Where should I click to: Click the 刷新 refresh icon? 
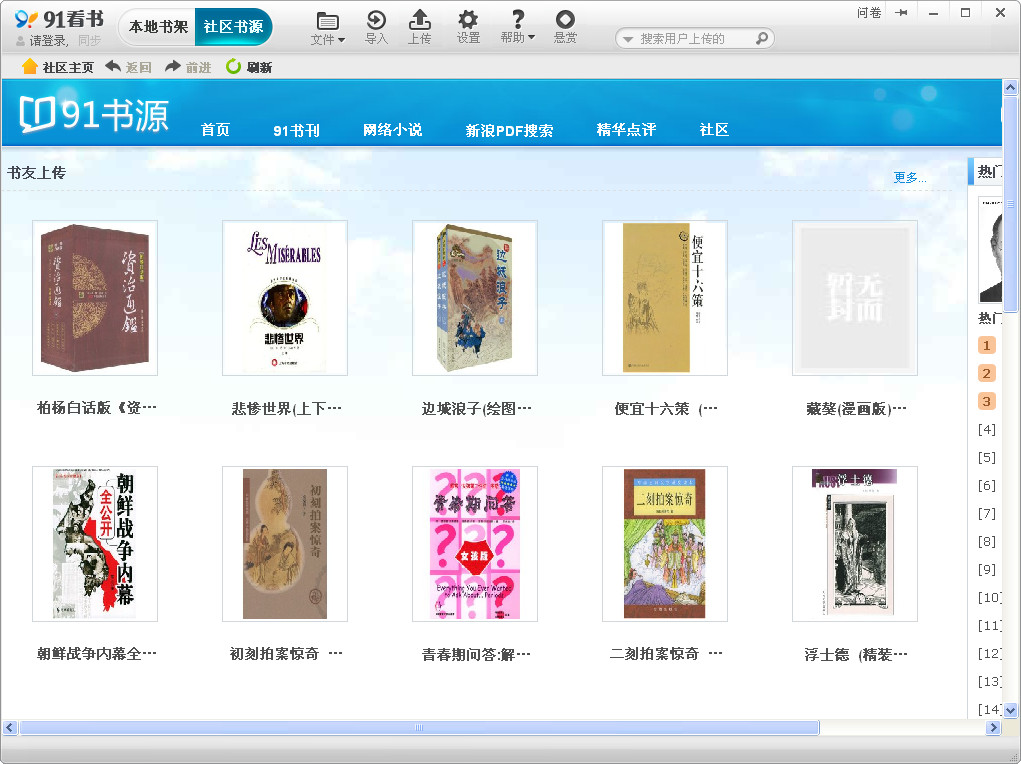coord(233,66)
